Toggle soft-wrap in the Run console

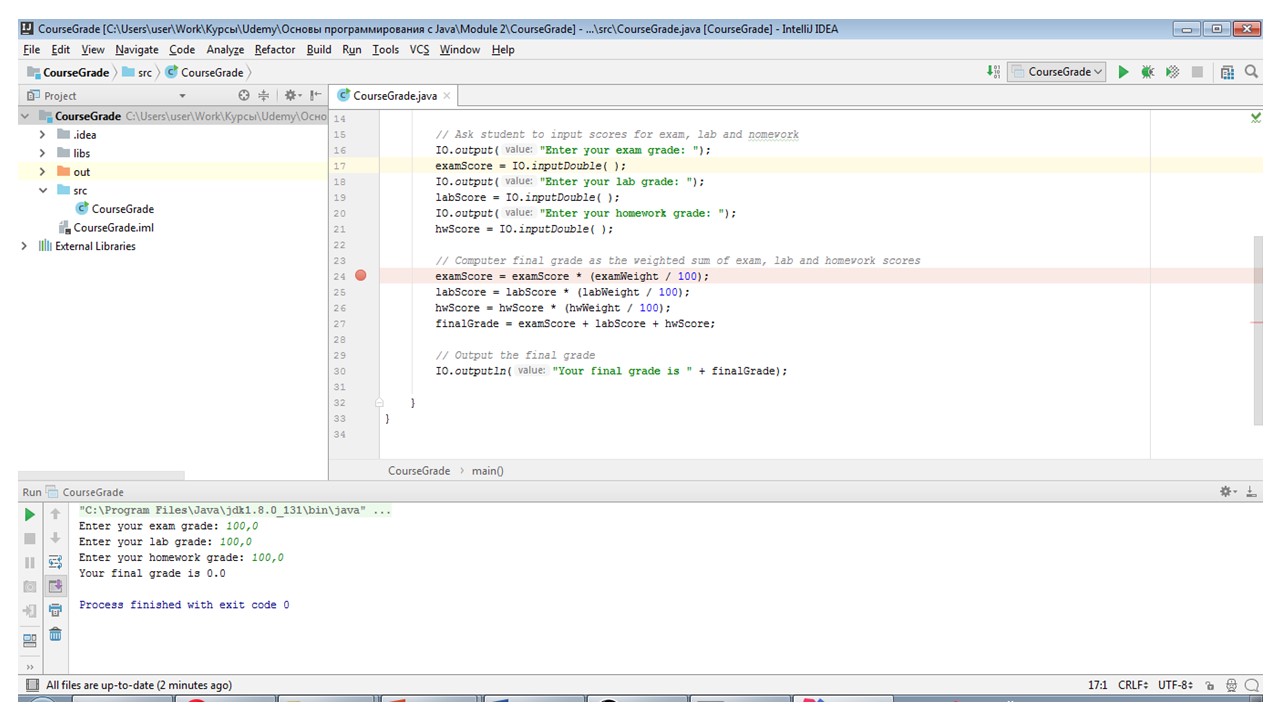tap(56, 562)
